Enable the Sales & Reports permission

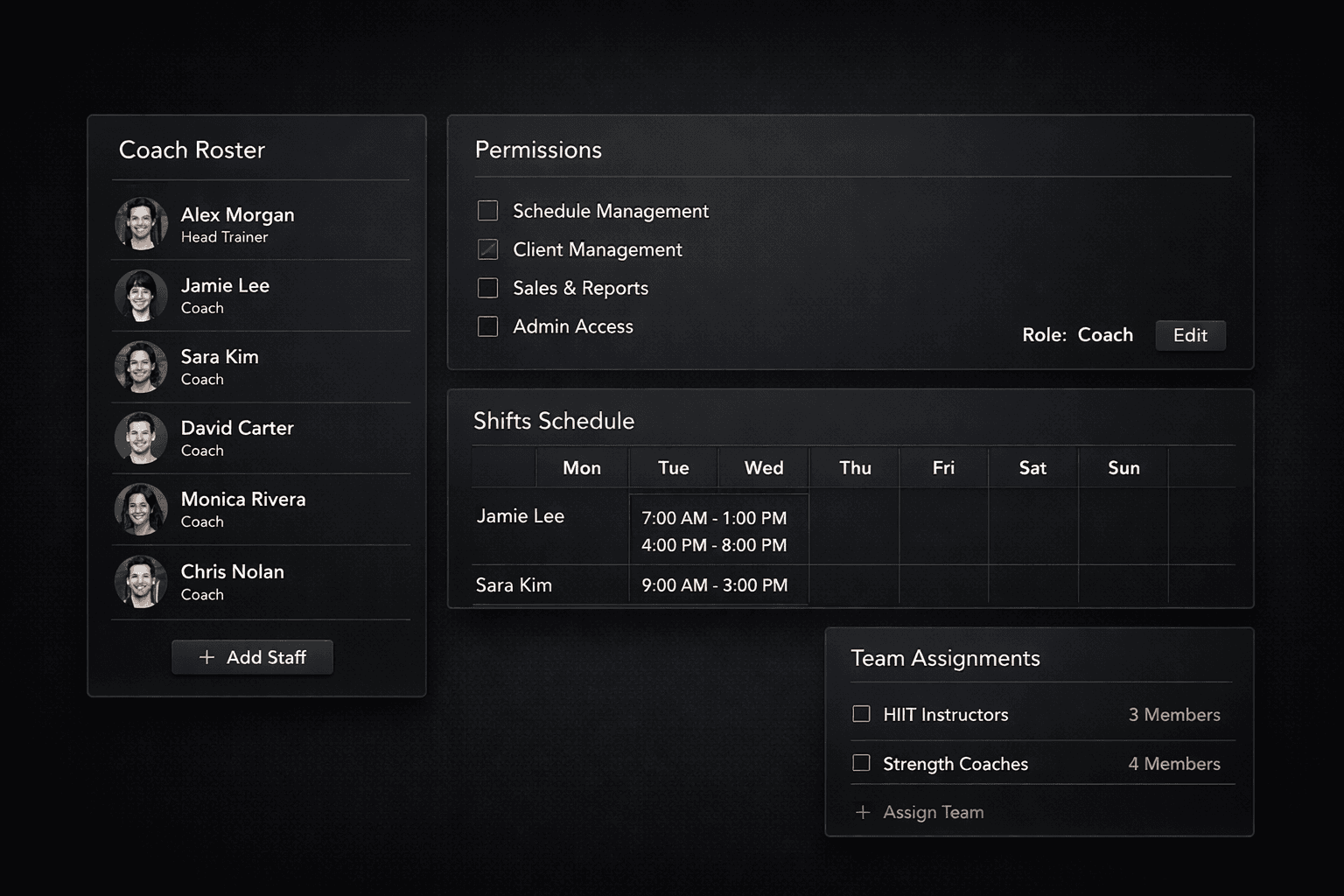click(x=487, y=288)
